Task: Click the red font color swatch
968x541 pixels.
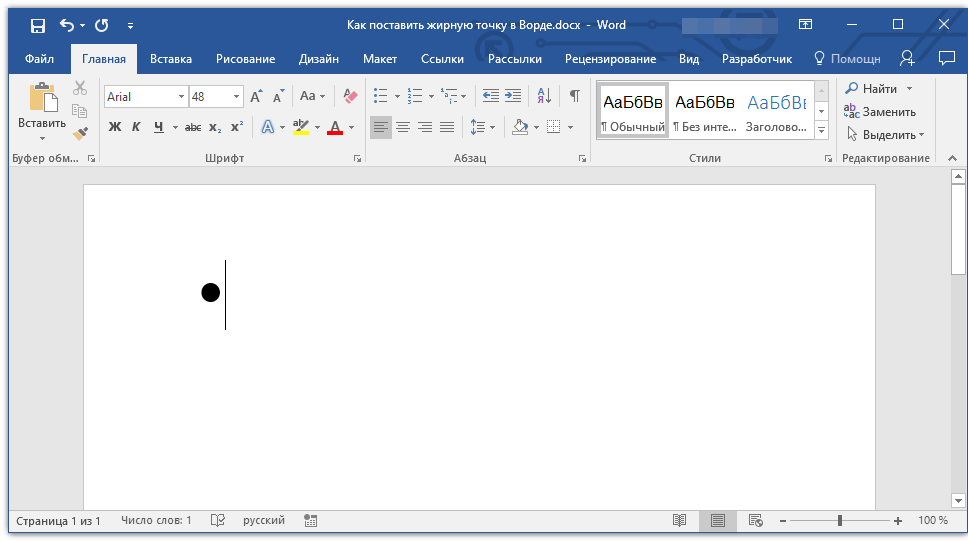Action: coord(335,127)
